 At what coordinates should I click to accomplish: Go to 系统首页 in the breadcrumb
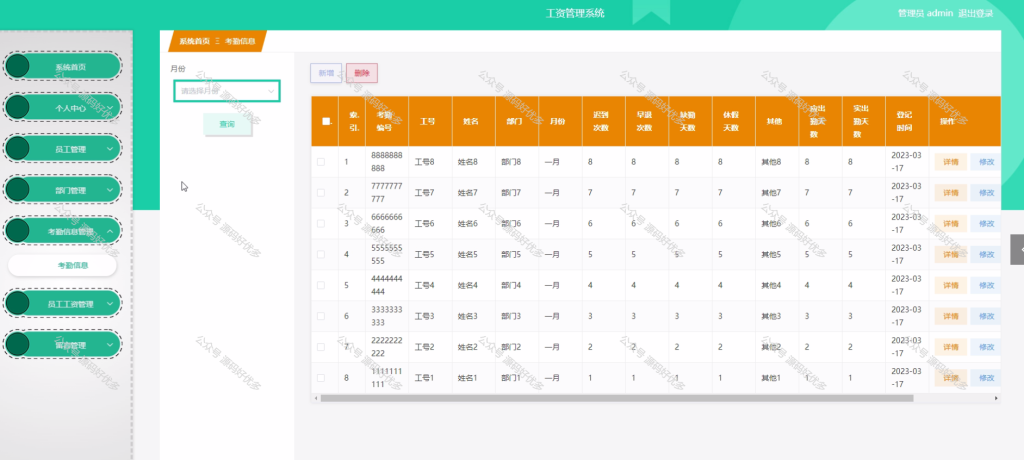coord(195,41)
